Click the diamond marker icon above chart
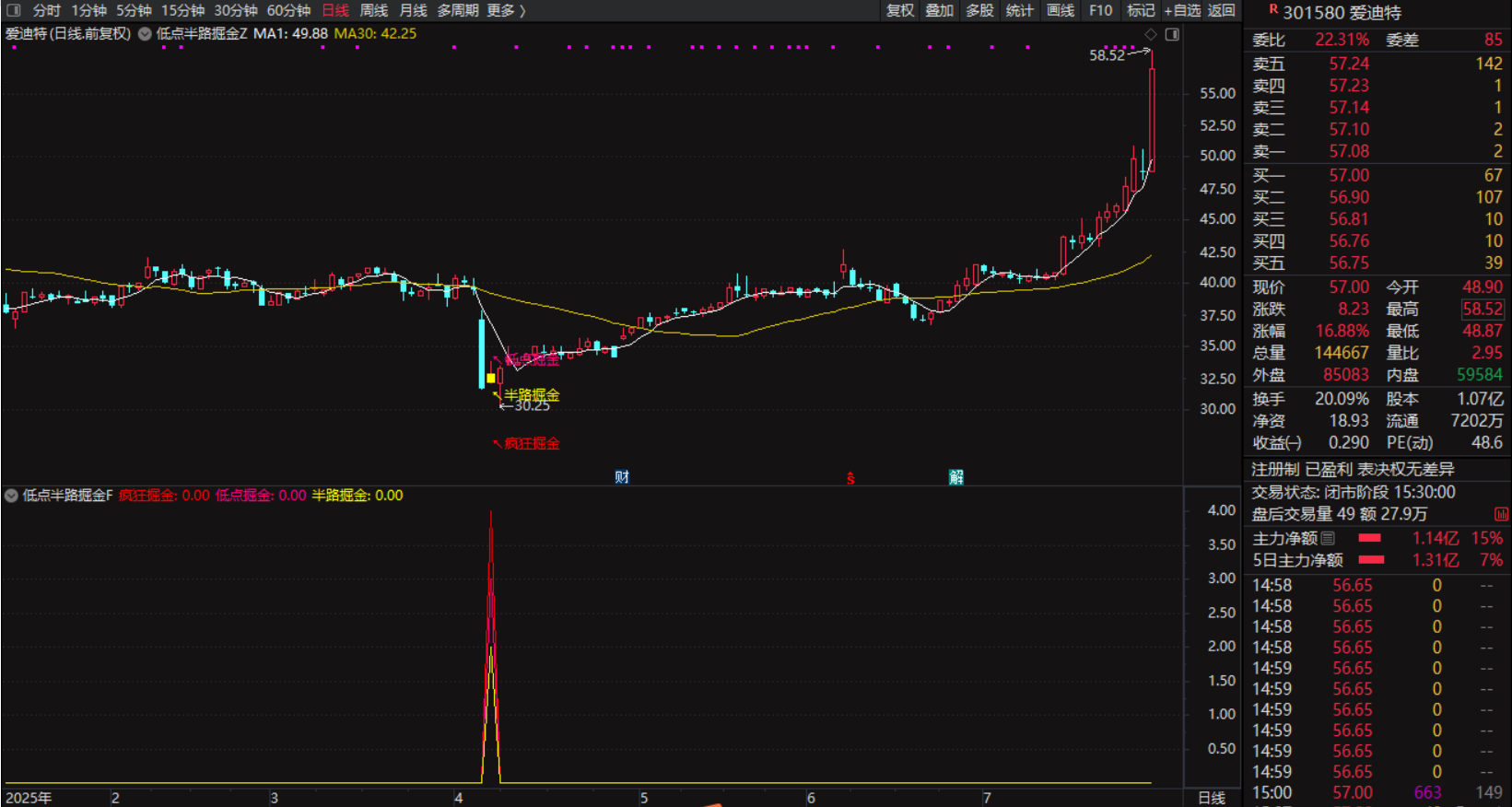This screenshot has height=807, width=1512. click(x=1151, y=34)
